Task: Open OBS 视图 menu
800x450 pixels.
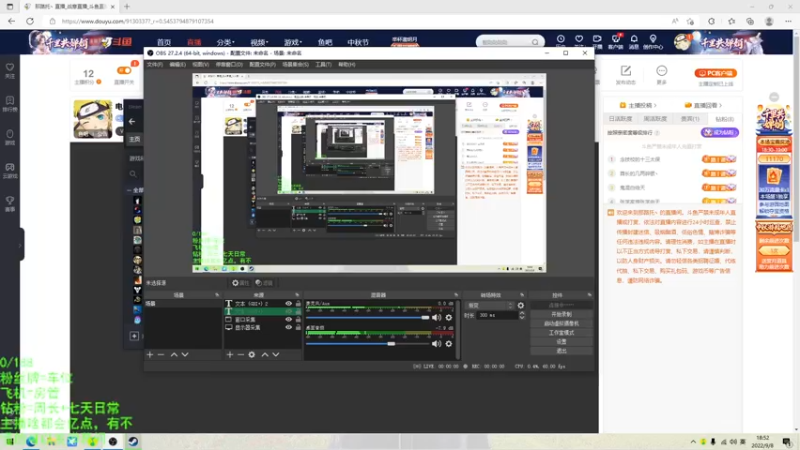Action: point(200,65)
